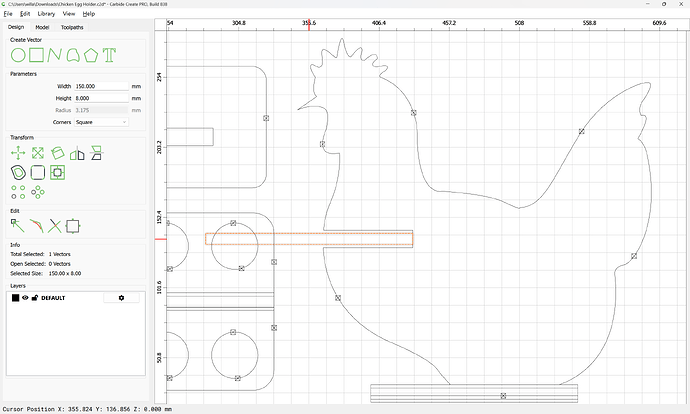Image resolution: width=690 pixels, height=414 pixels.
Task: Activate the Text creation tool
Action: click(x=108, y=53)
